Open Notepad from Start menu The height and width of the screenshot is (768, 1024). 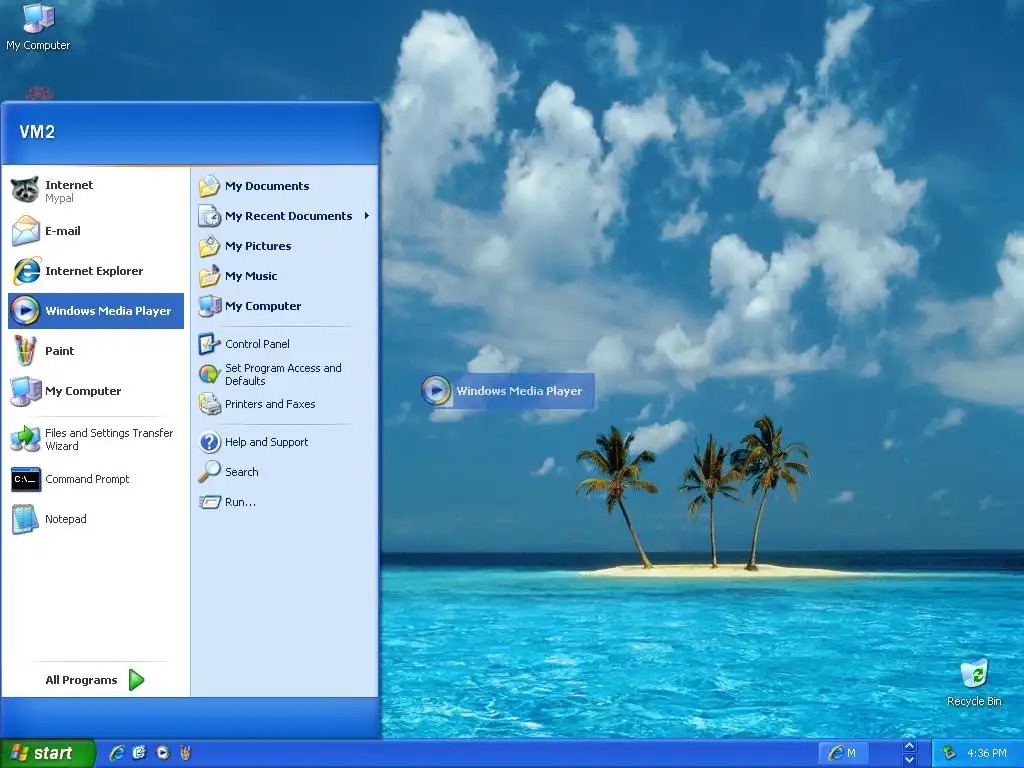96,519
